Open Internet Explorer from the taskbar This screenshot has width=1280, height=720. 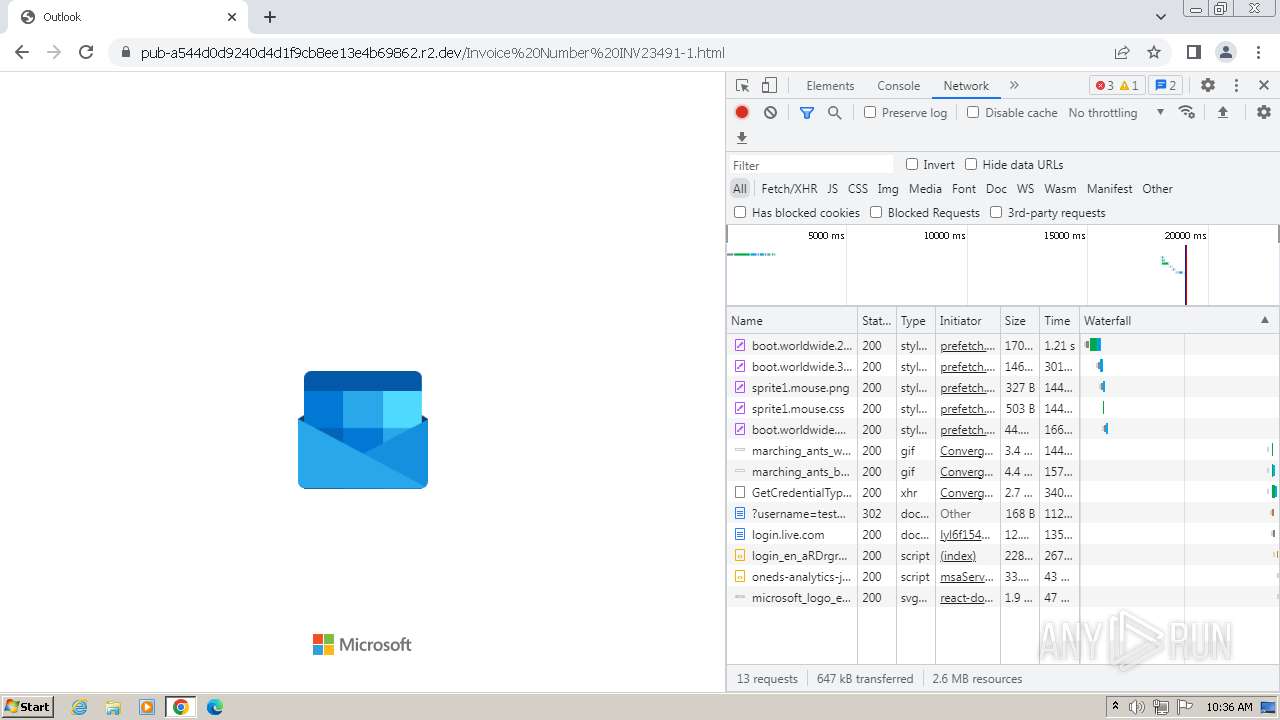(80, 707)
